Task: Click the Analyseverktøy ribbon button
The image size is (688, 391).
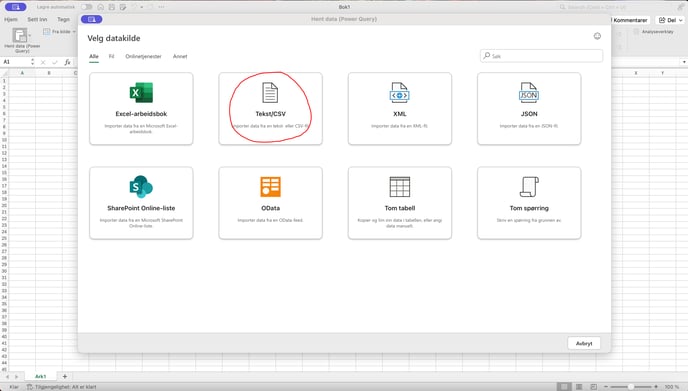Action: coord(654,32)
